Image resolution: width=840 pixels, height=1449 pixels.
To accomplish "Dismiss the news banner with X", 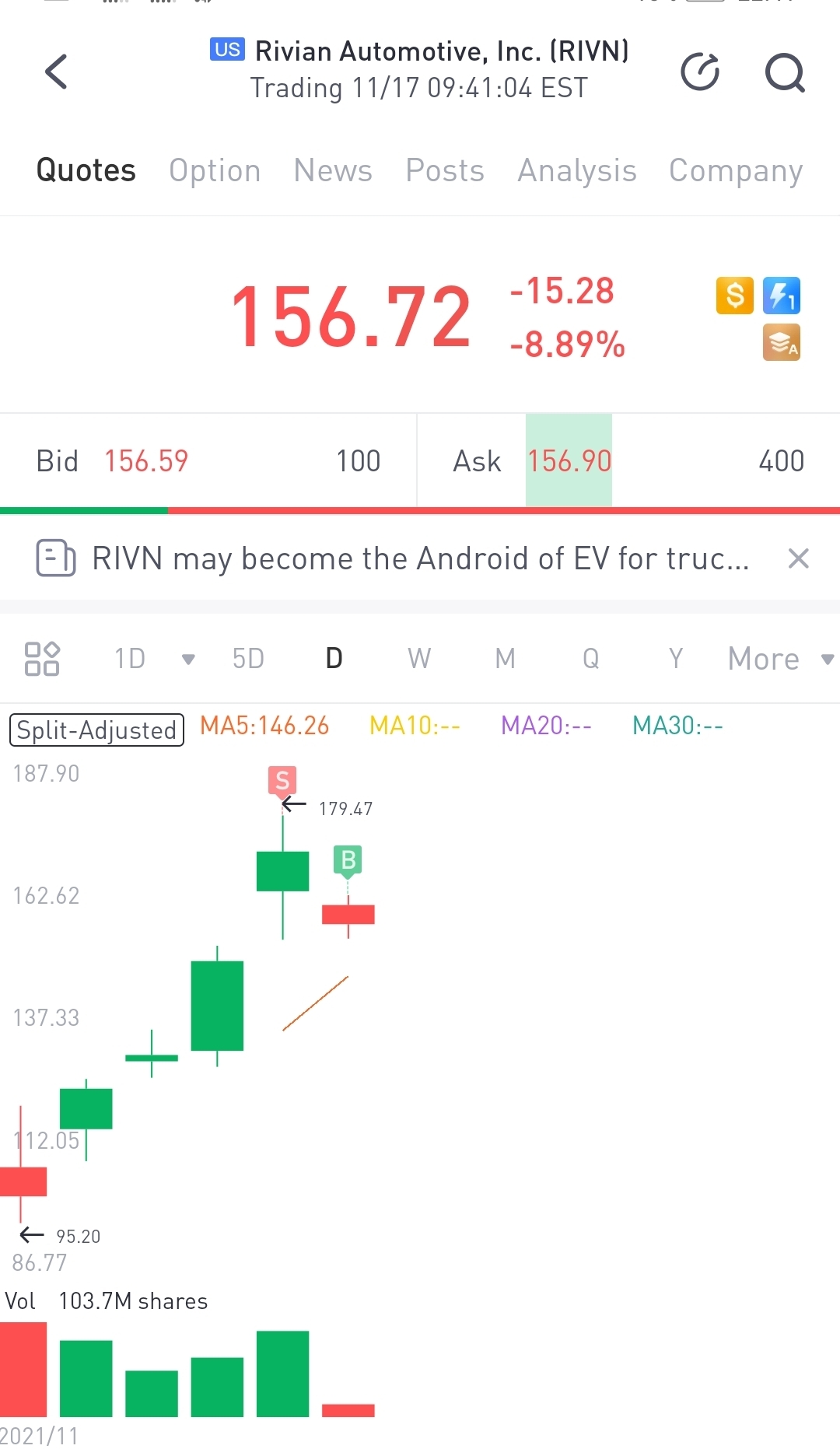I will click(x=798, y=558).
